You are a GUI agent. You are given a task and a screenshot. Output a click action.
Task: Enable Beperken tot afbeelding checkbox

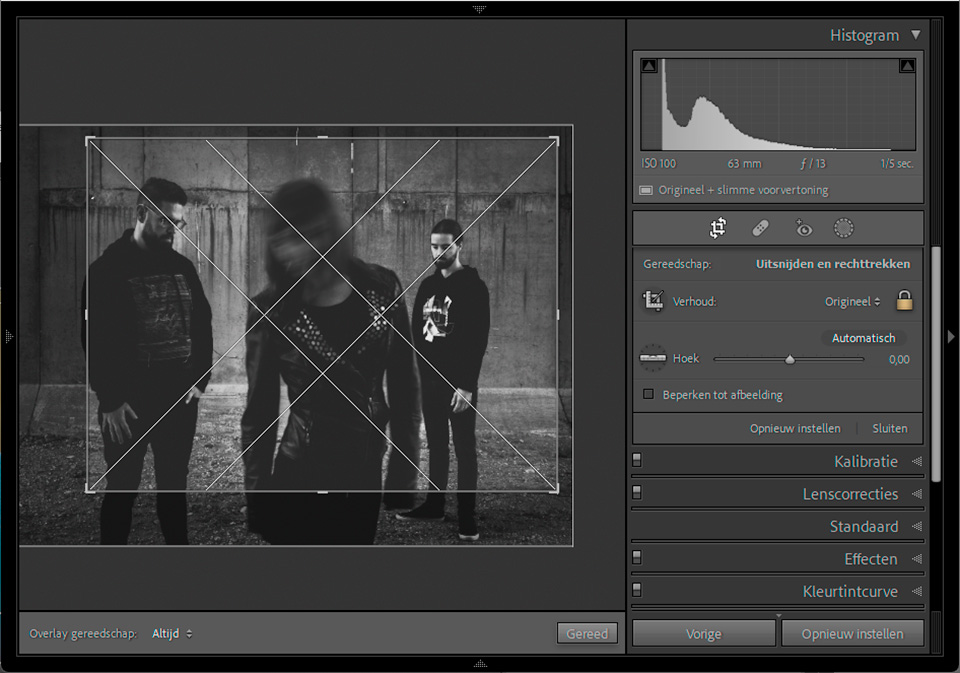coord(648,394)
